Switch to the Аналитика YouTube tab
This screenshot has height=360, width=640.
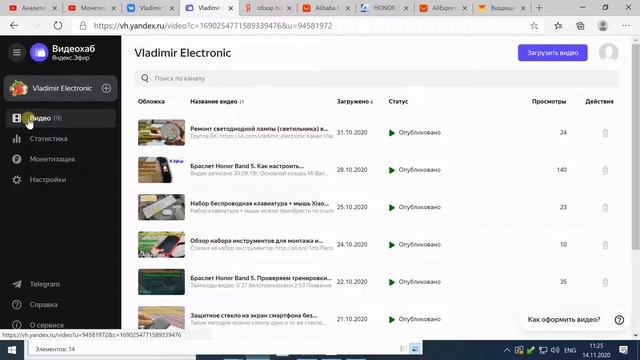(32, 8)
